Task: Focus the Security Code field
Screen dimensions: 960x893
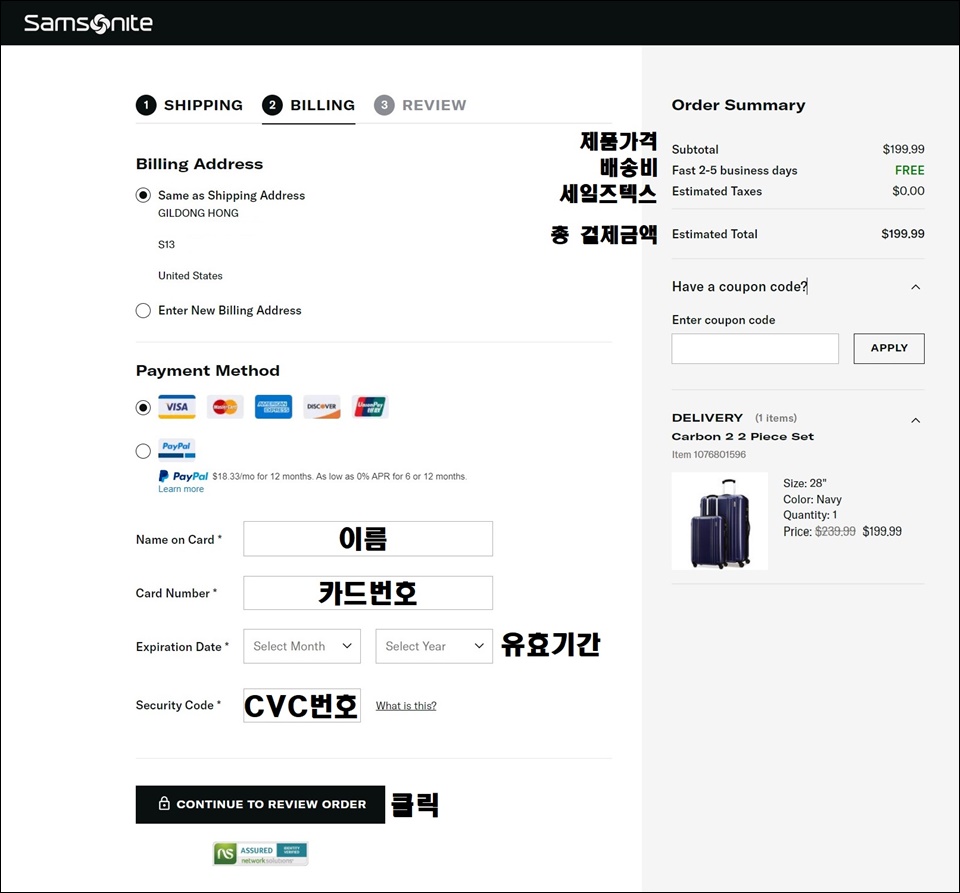Action: 302,705
